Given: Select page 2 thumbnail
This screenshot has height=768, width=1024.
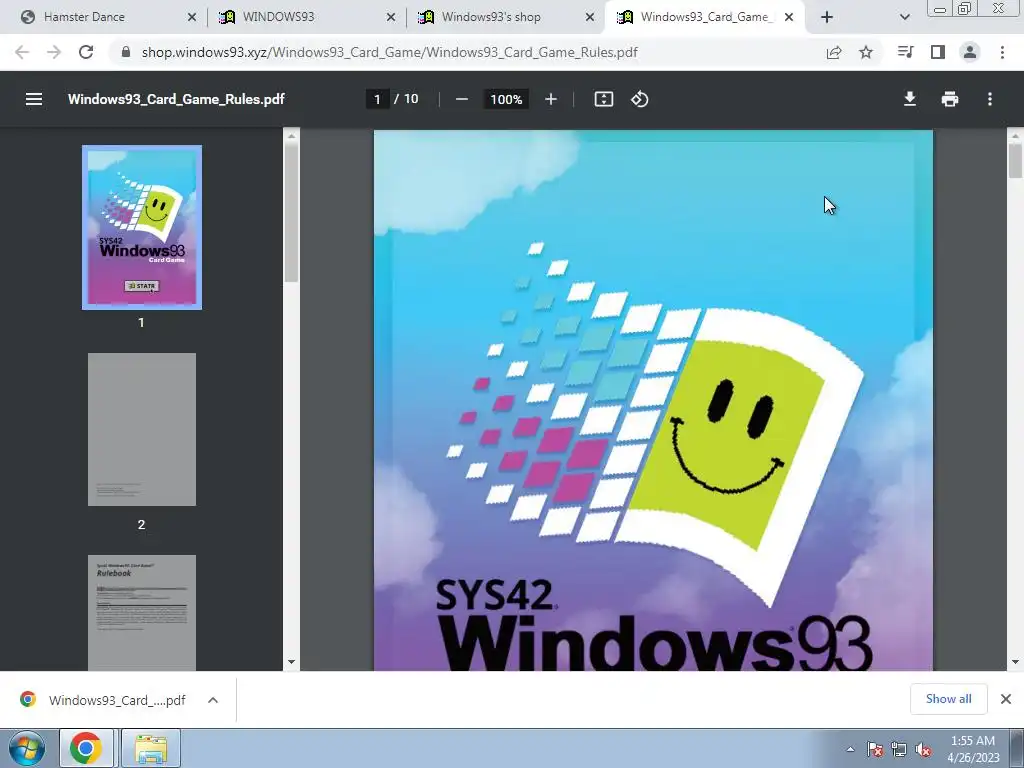Looking at the screenshot, I should coord(142,429).
